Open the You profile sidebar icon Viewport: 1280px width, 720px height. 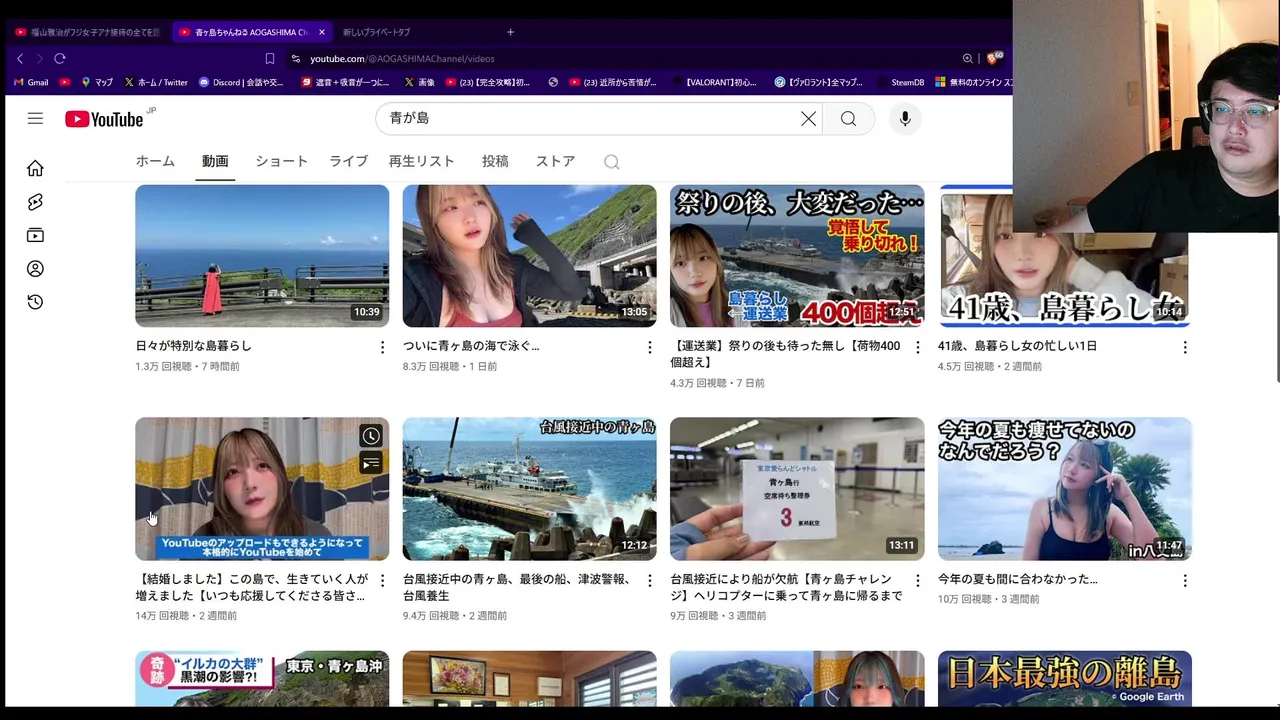click(x=35, y=269)
